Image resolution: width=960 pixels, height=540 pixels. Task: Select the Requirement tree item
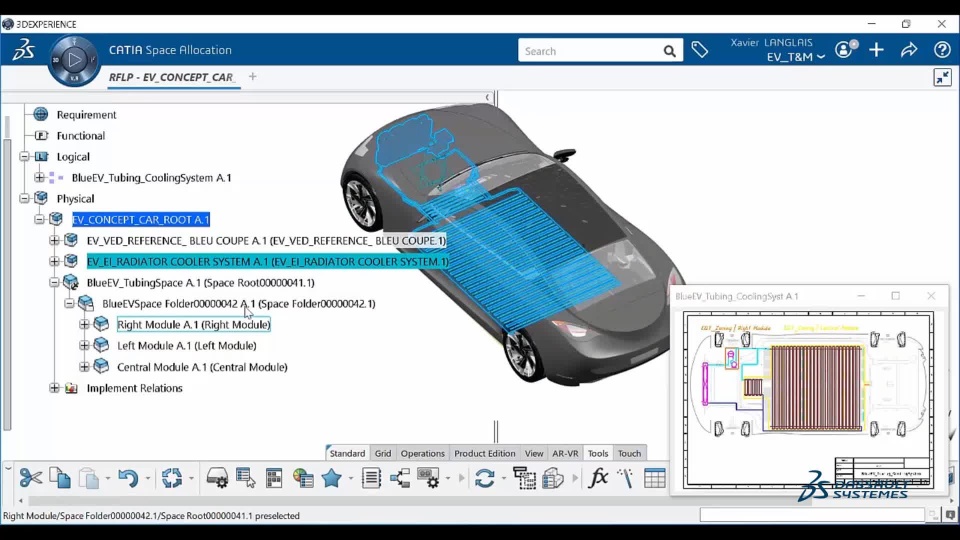click(x=86, y=114)
